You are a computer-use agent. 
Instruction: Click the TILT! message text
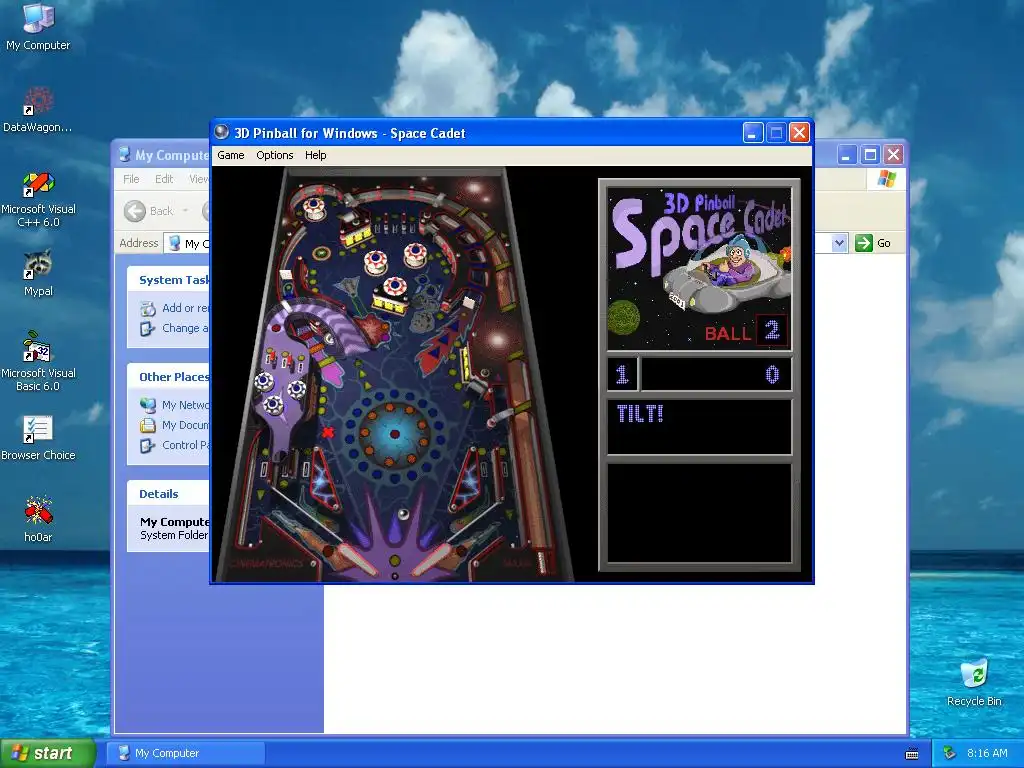[640, 413]
